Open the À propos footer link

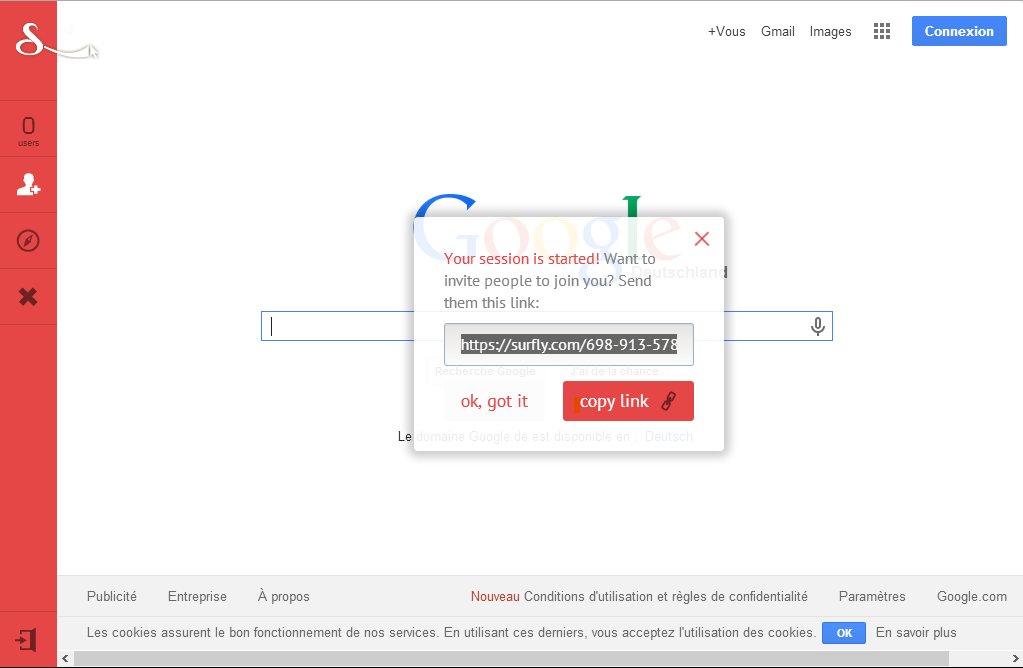[283, 596]
